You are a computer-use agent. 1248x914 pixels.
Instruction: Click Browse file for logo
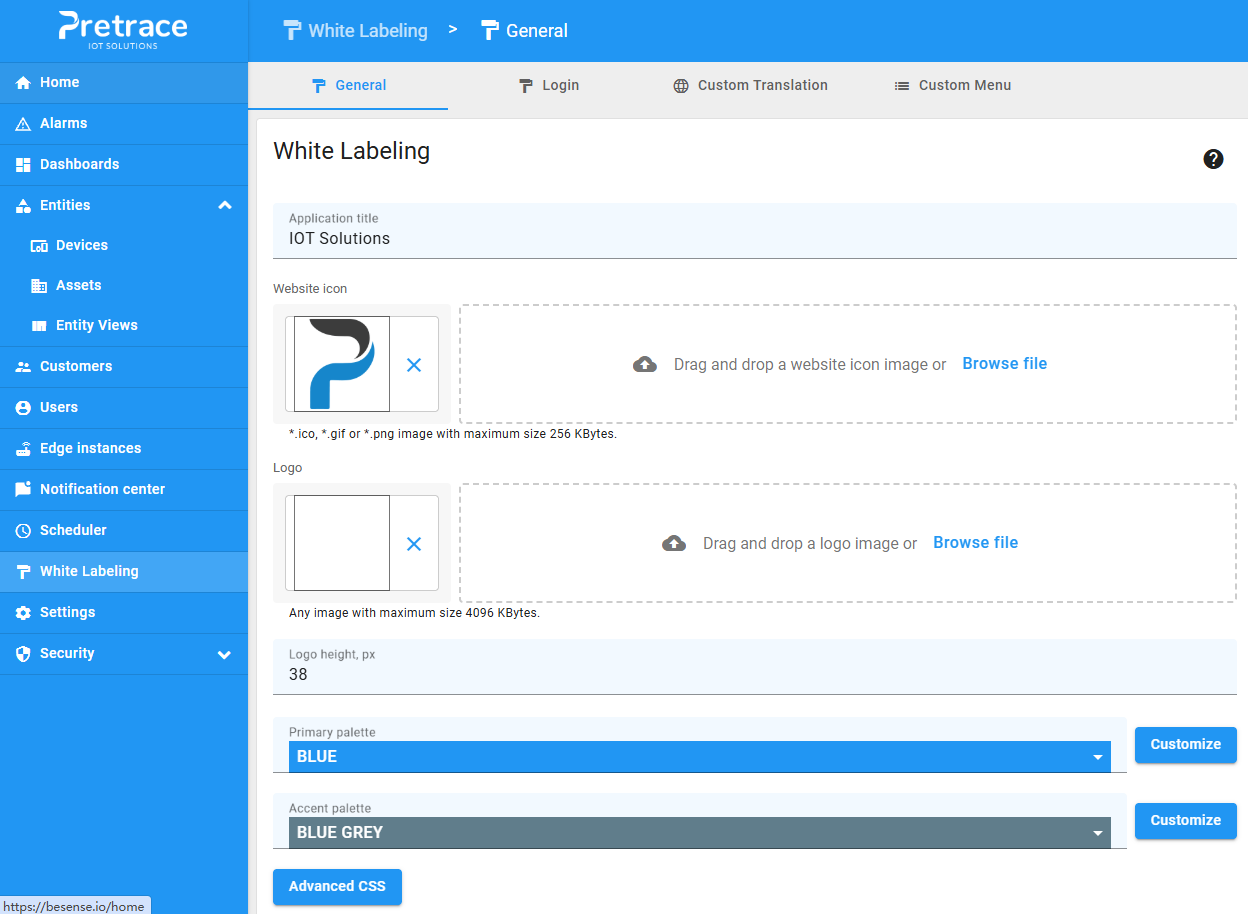(x=976, y=543)
